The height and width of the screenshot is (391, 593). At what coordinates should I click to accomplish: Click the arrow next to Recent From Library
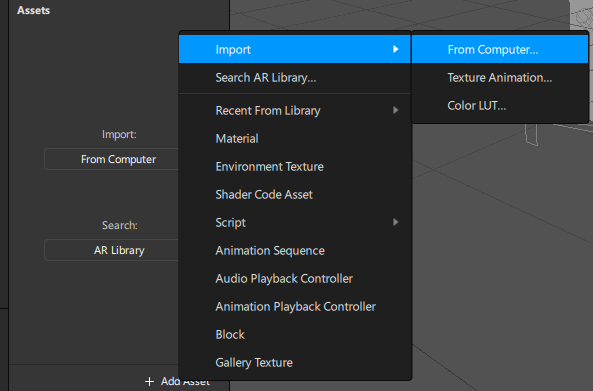pos(396,110)
